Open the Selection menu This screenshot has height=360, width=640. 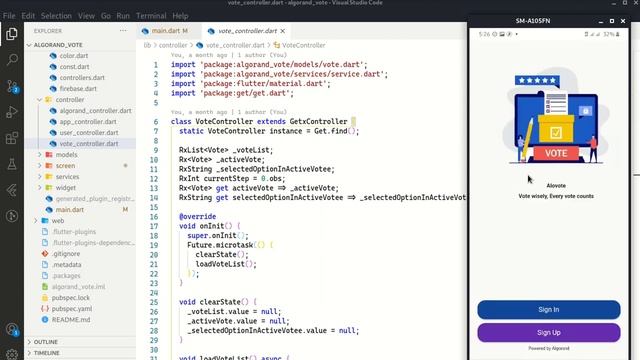(56, 16)
